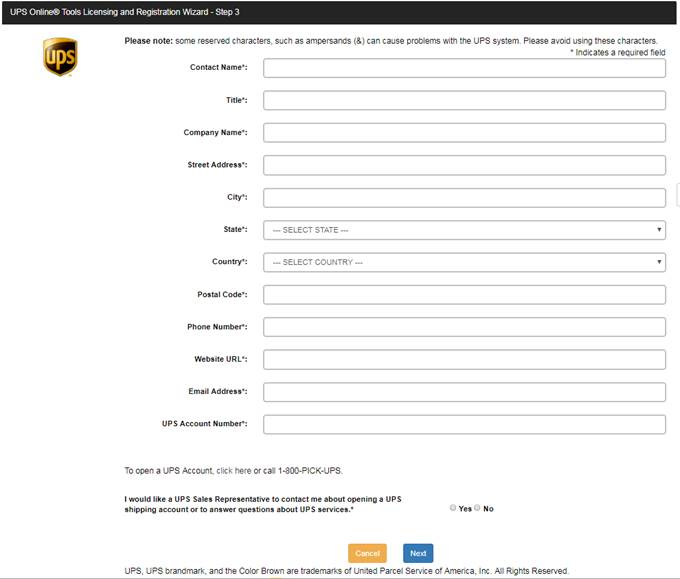Open the SELECT STATE dropdown
Image resolution: width=680 pixels, height=579 pixels.
(464, 230)
